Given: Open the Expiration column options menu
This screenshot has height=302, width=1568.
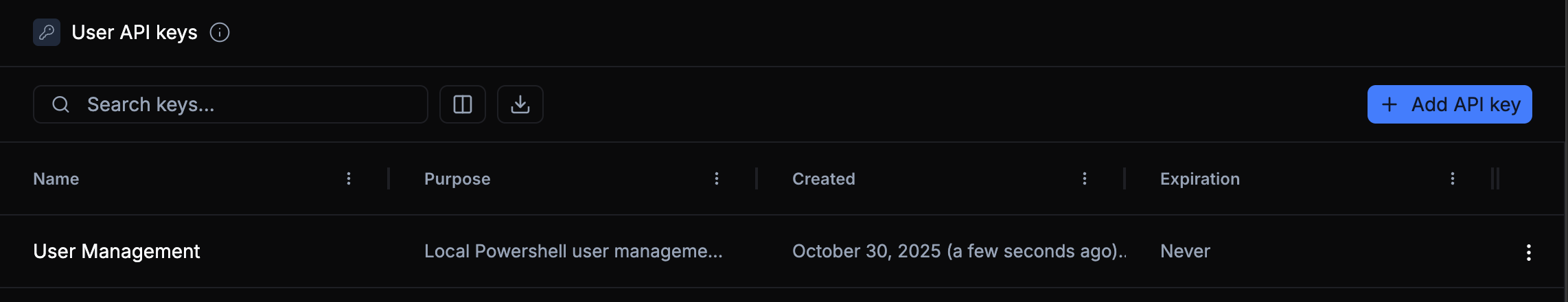Looking at the screenshot, I should [x=1453, y=178].
